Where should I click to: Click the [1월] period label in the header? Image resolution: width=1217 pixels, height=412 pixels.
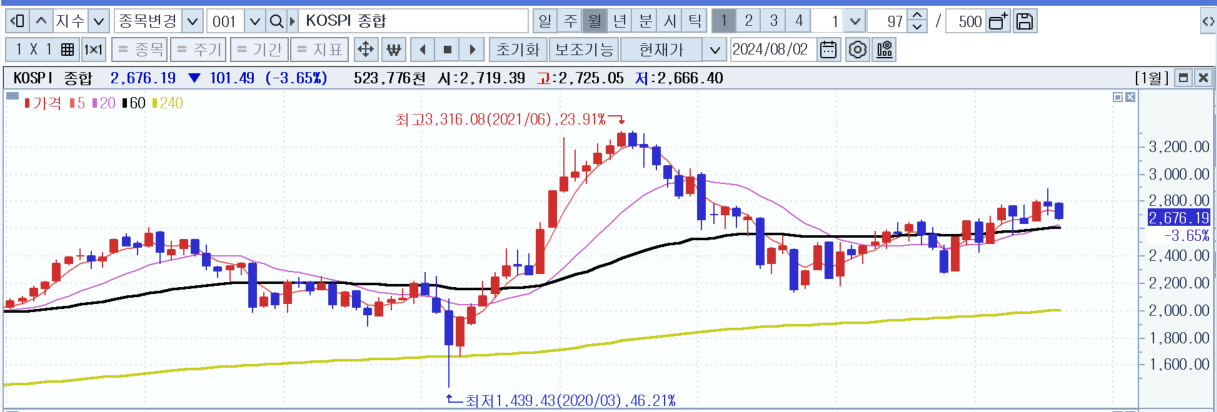click(x=1152, y=77)
